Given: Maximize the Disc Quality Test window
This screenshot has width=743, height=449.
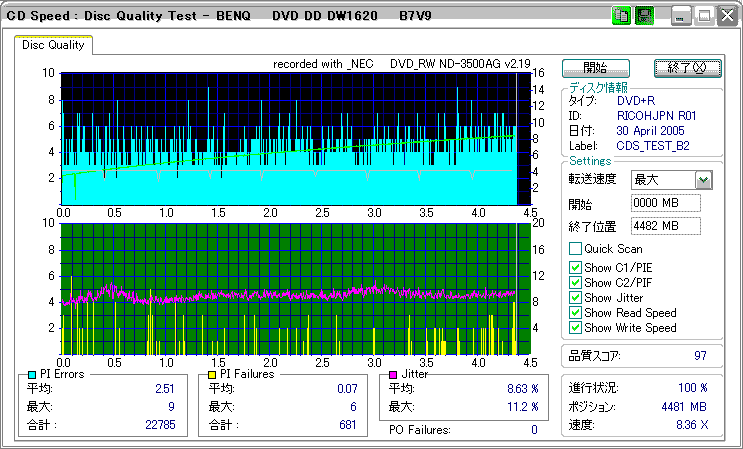Looking at the screenshot, I should tap(704, 16).
